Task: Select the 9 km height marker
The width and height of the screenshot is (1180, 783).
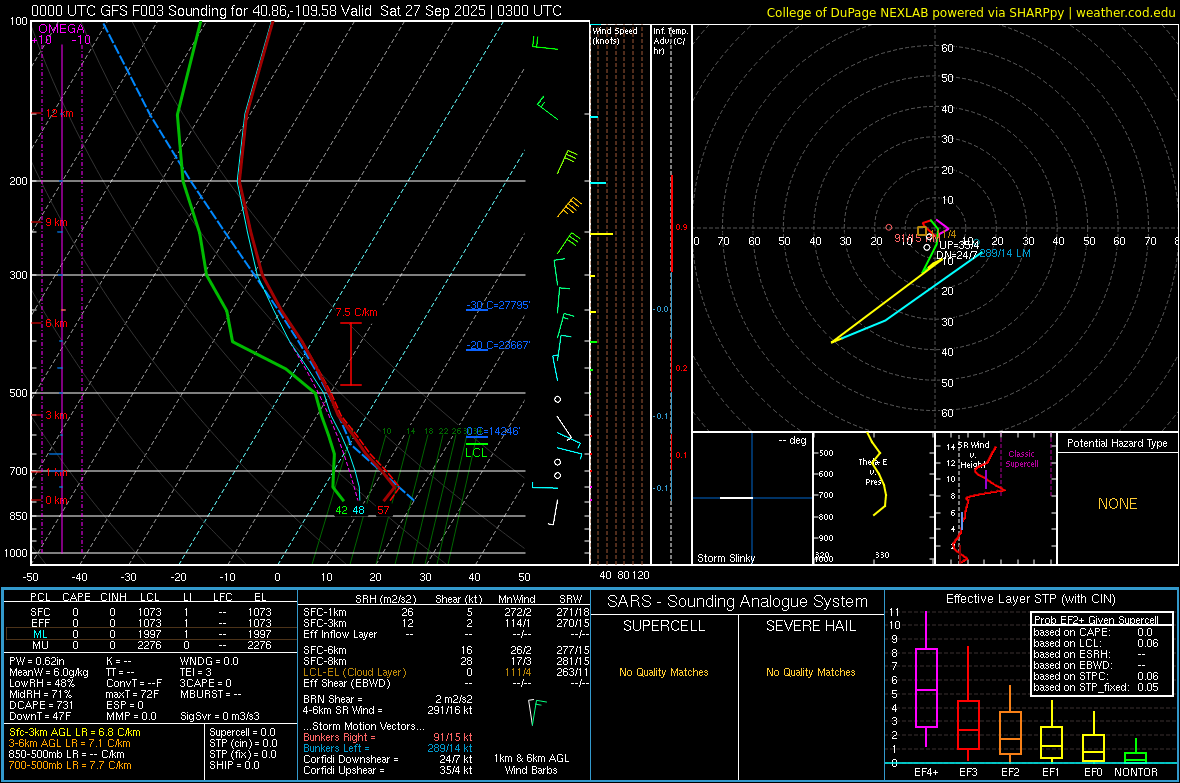Action: click(x=56, y=222)
